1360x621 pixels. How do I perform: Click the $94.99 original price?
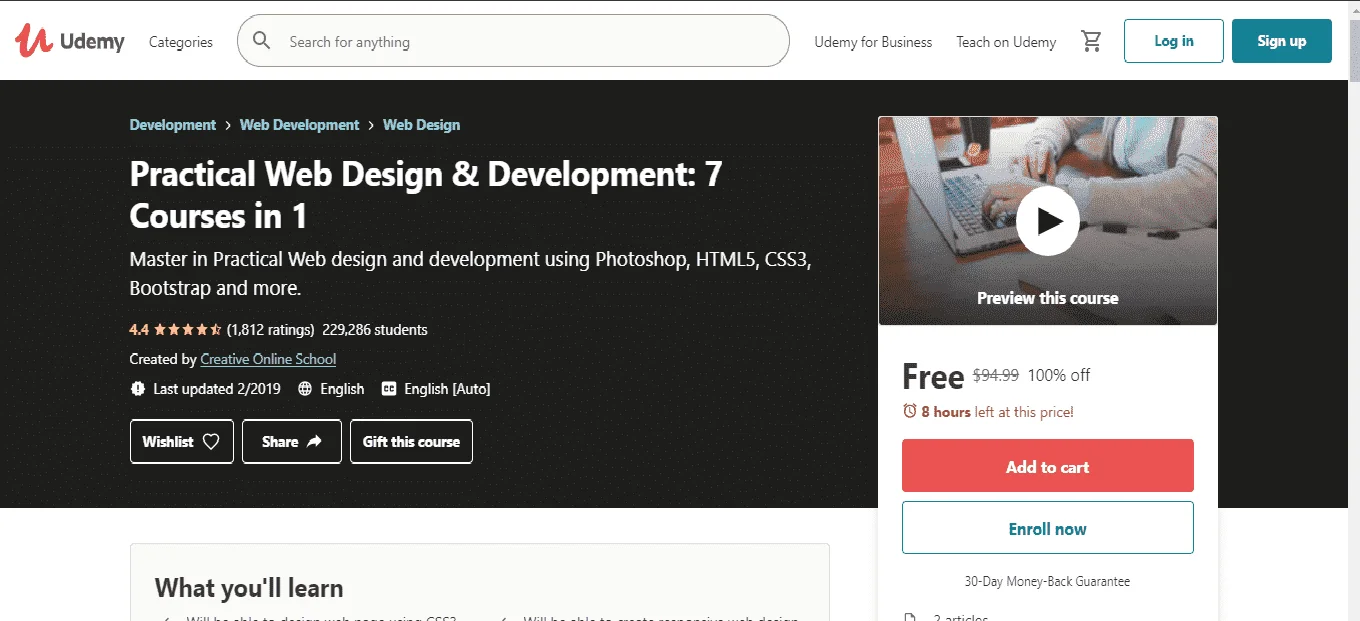point(996,376)
